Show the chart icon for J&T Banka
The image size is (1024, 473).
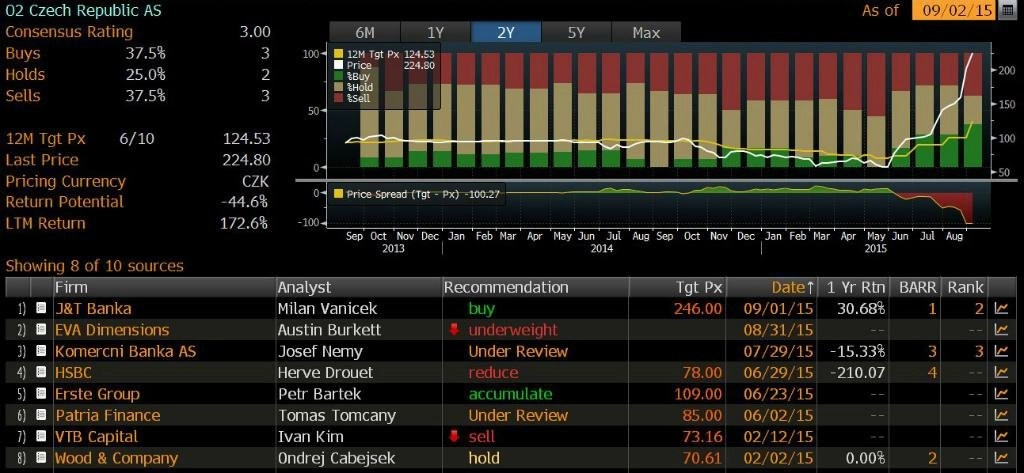(1000, 308)
